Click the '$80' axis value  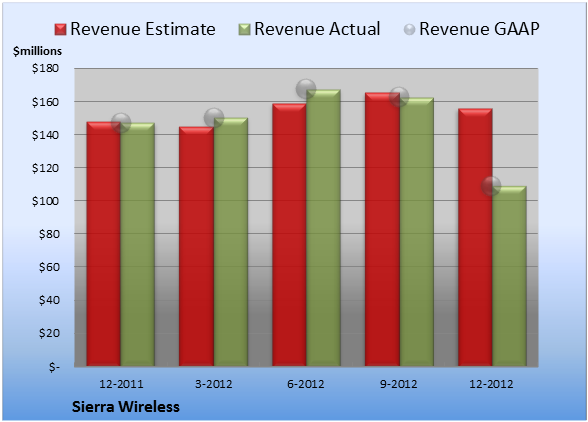pos(49,234)
